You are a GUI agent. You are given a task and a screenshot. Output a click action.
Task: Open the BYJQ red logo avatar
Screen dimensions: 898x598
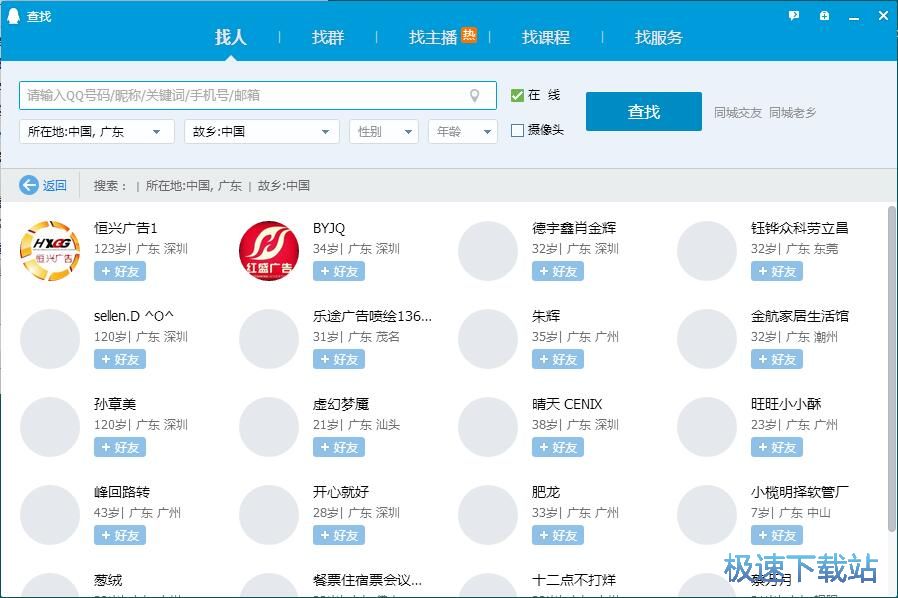tap(269, 251)
